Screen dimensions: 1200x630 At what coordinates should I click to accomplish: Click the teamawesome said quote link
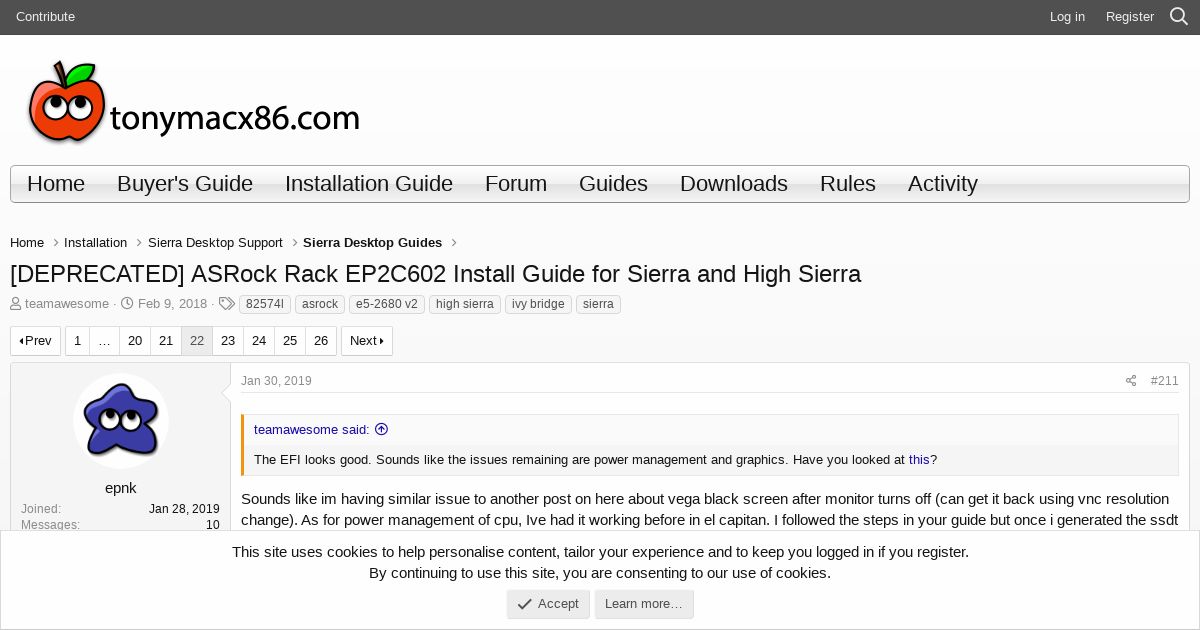pyautogui.click(x=312, y=430)
